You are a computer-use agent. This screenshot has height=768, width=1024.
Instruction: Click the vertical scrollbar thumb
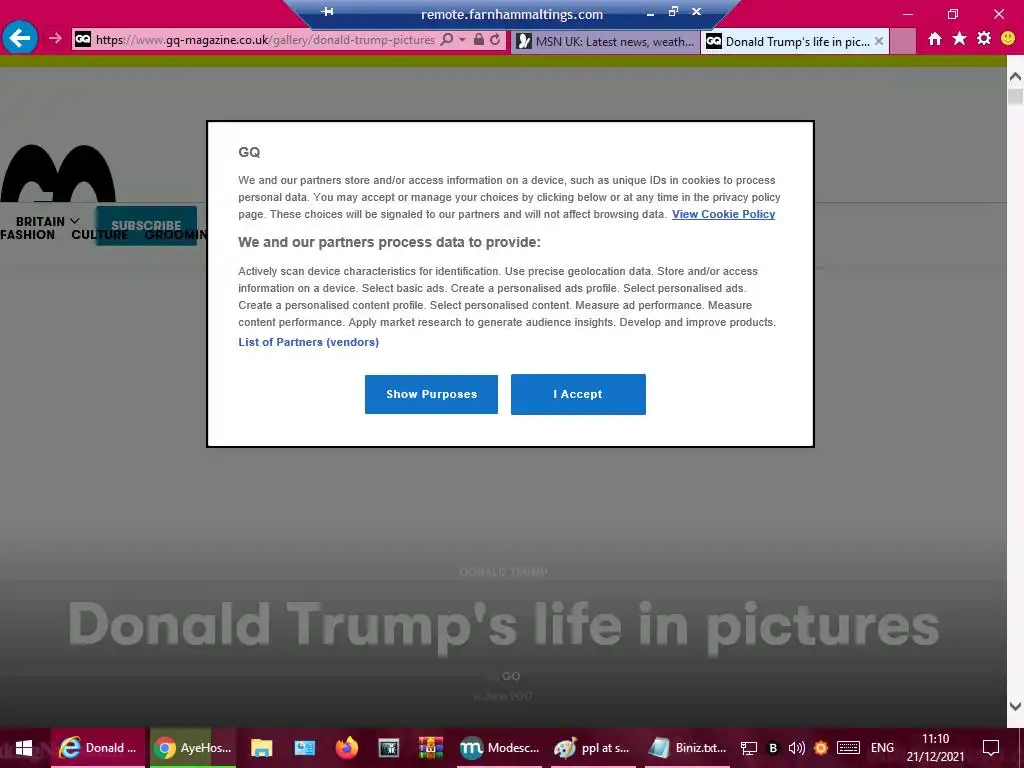tap(1015, 96)
